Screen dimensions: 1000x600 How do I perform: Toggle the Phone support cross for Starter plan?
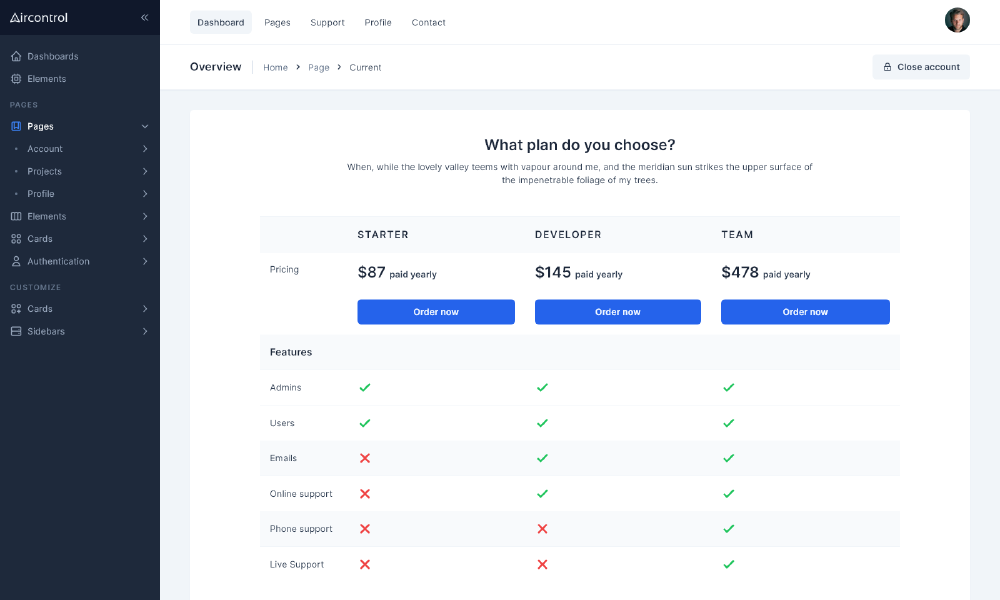365,529
